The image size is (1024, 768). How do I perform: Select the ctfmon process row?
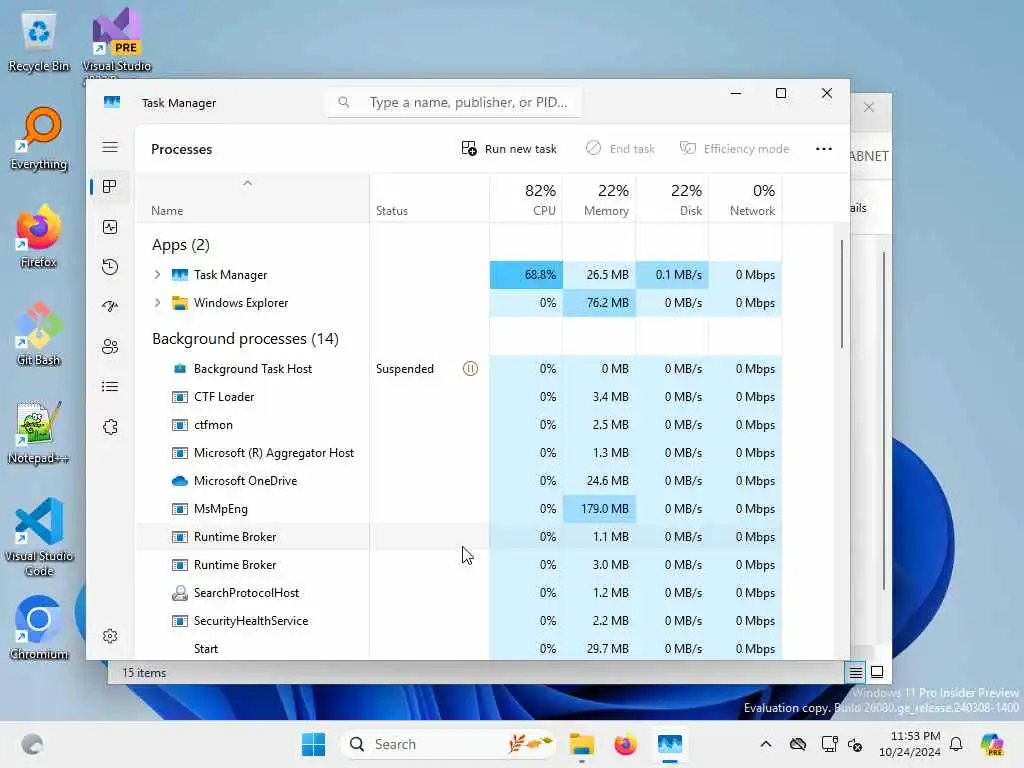tap(458, 424)
